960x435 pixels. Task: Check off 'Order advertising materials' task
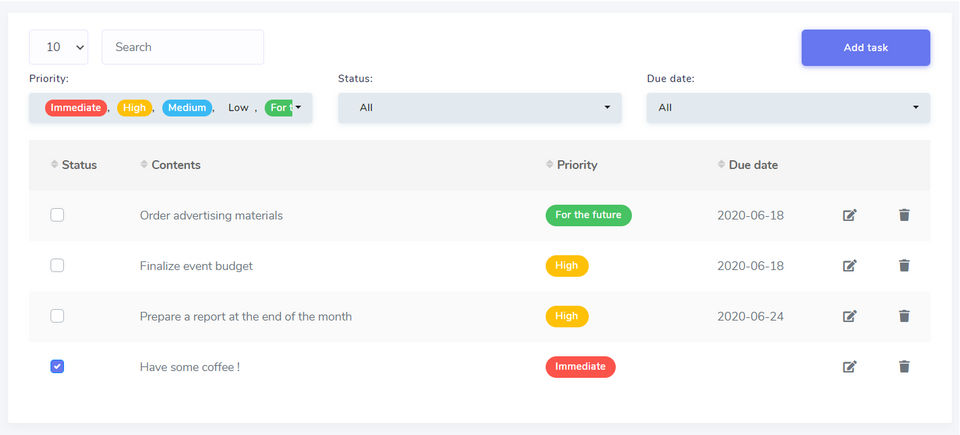(x=57, y=215)
